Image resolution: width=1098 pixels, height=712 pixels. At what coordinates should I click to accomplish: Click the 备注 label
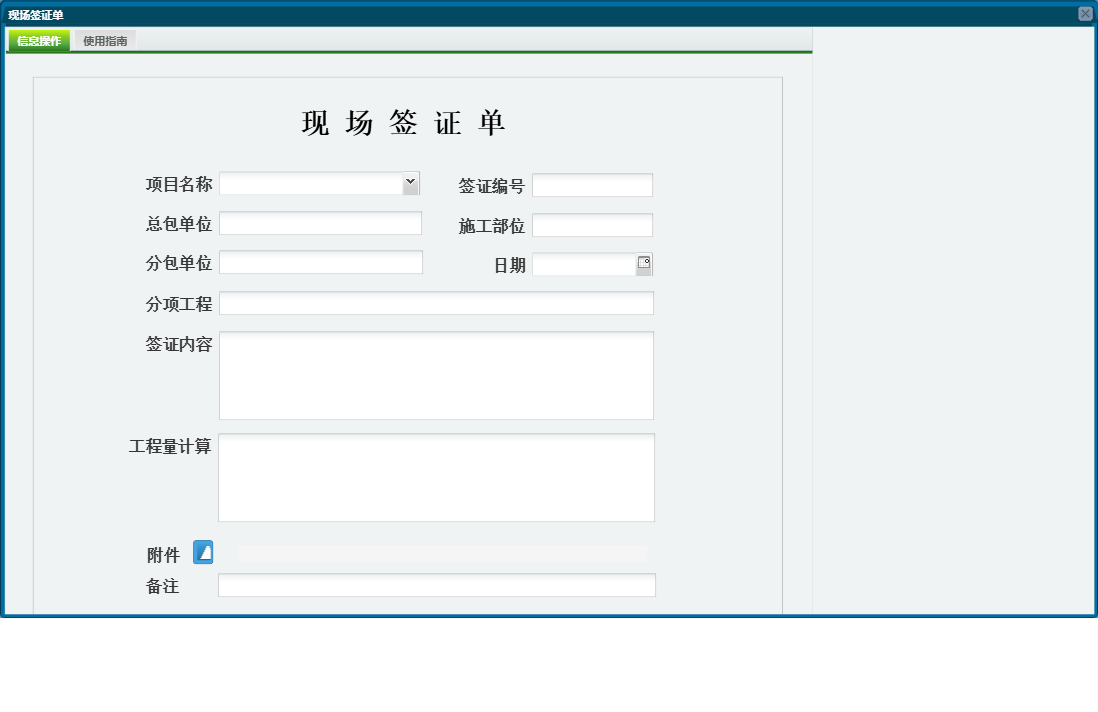[x=162, y=586]
